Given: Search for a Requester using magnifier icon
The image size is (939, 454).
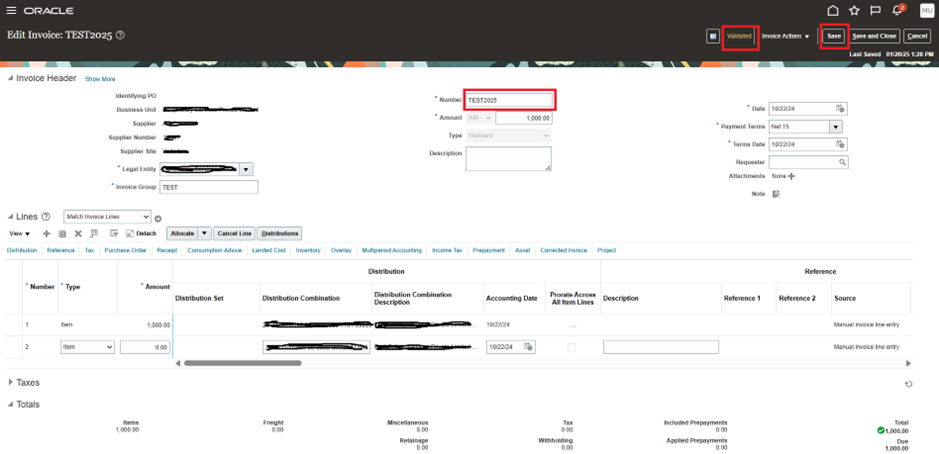Looking at the screenshot, I should (843, 162).
